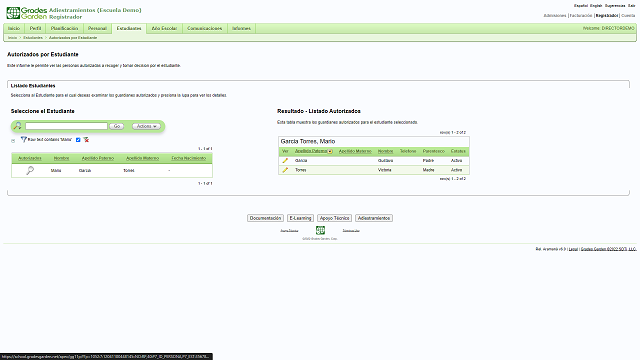Open the Comunicaciones tab
The height and width of the screenshot is (360, 640).
[x=204, y=28]
